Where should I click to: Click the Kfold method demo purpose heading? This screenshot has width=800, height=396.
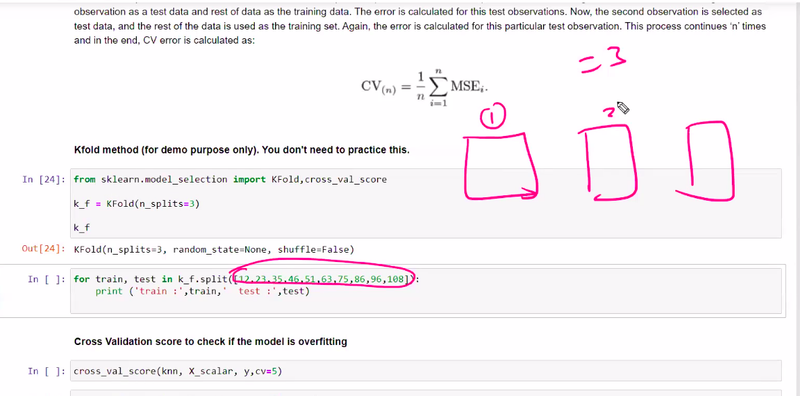coord(242,151)
